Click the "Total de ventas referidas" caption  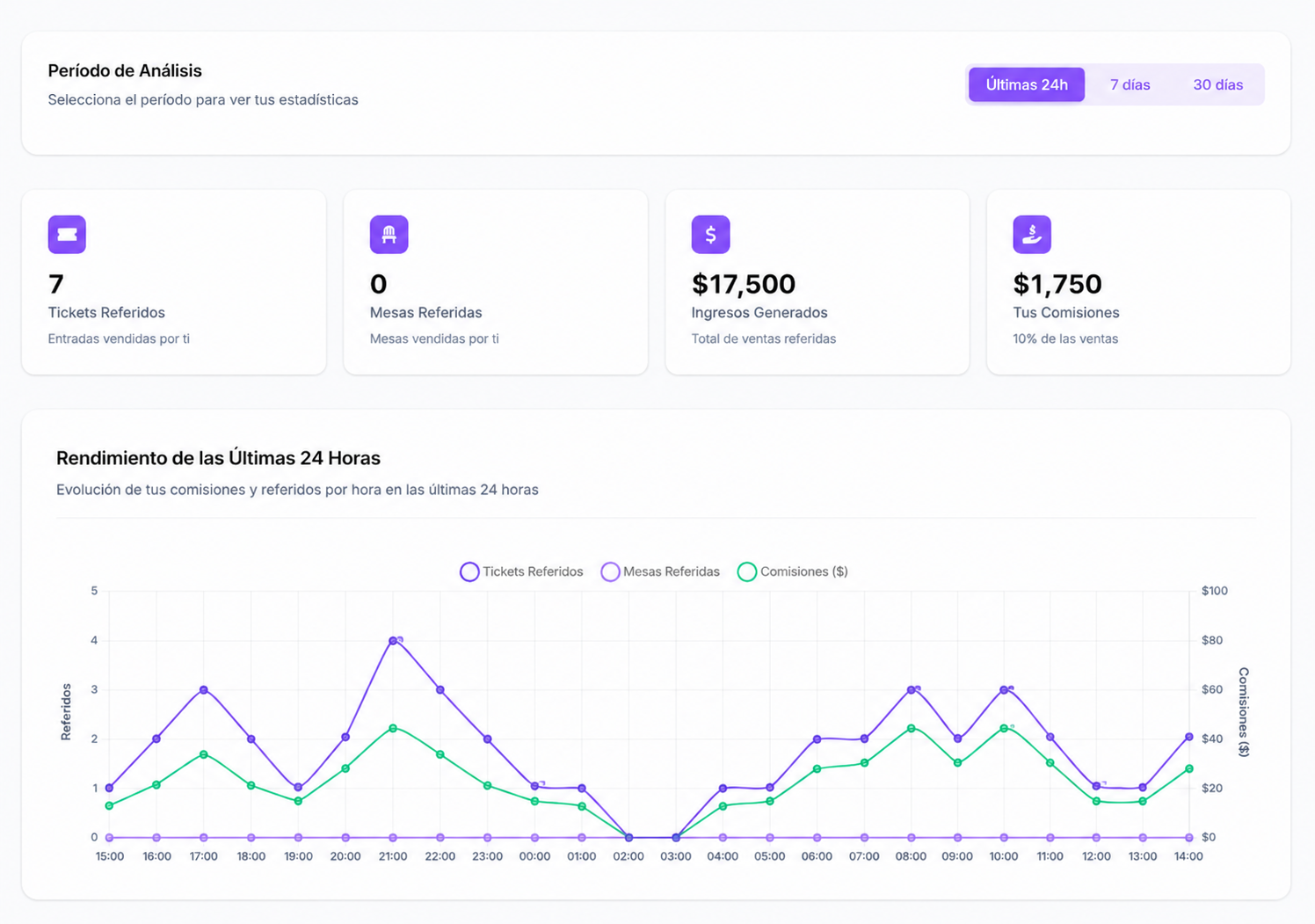(x=764, y=338)
